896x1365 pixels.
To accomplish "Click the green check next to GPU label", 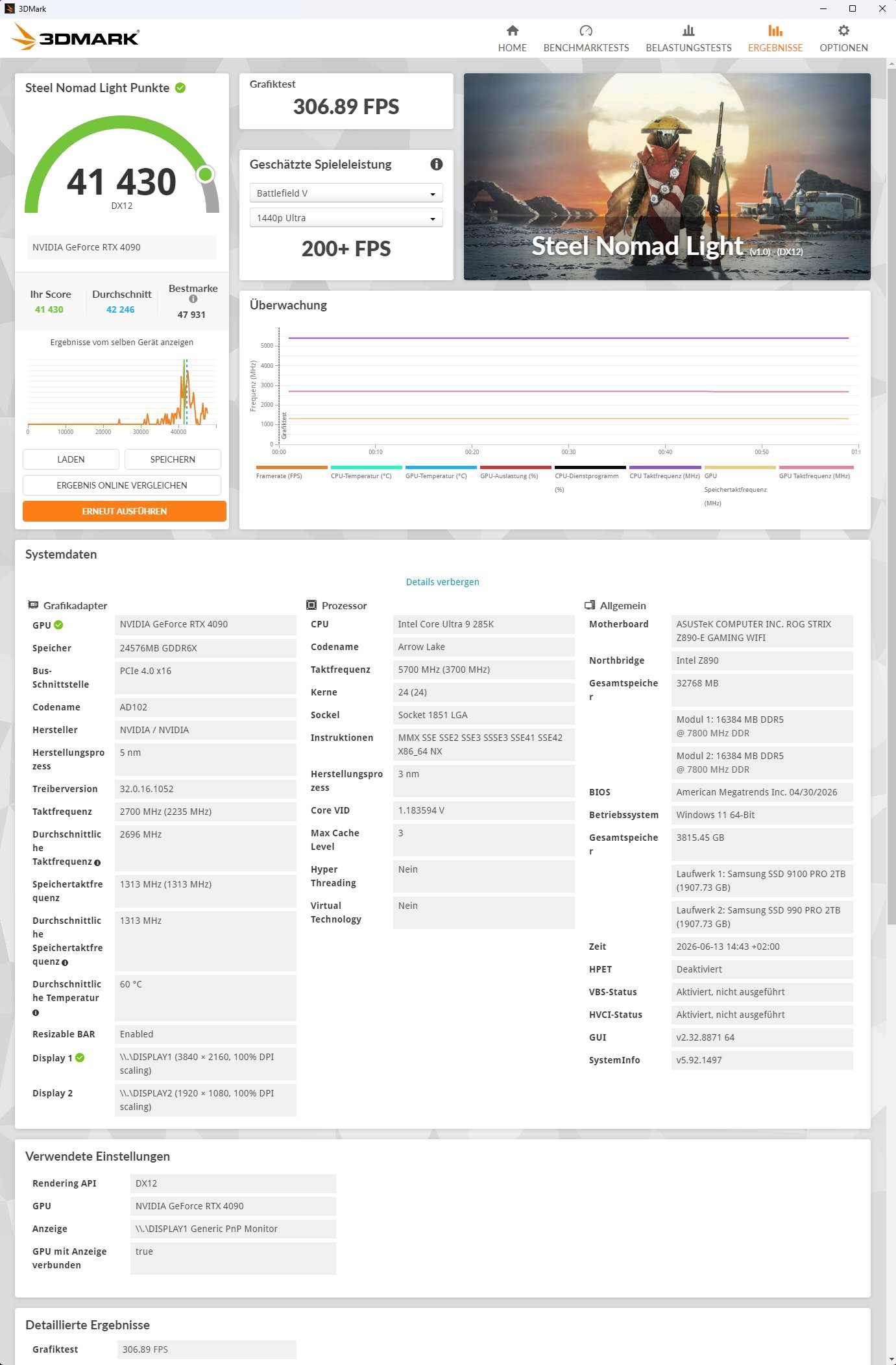I will [x=58, y=625].
